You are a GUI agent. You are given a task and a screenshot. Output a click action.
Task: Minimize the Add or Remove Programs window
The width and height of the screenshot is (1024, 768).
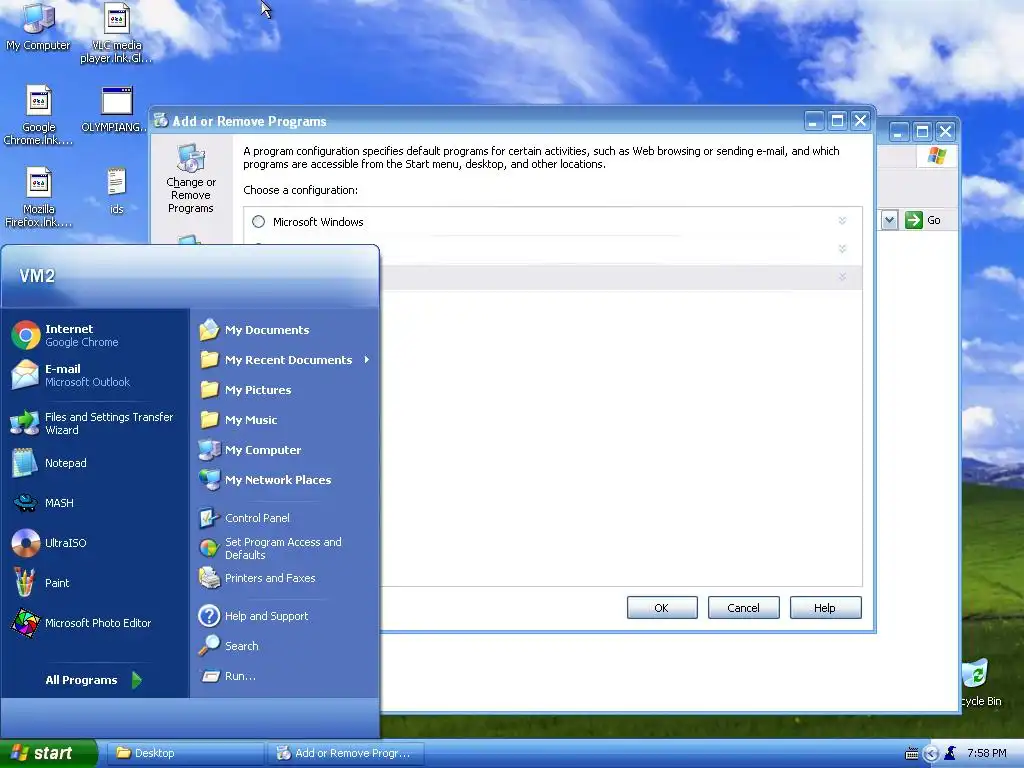pos(814,121)
